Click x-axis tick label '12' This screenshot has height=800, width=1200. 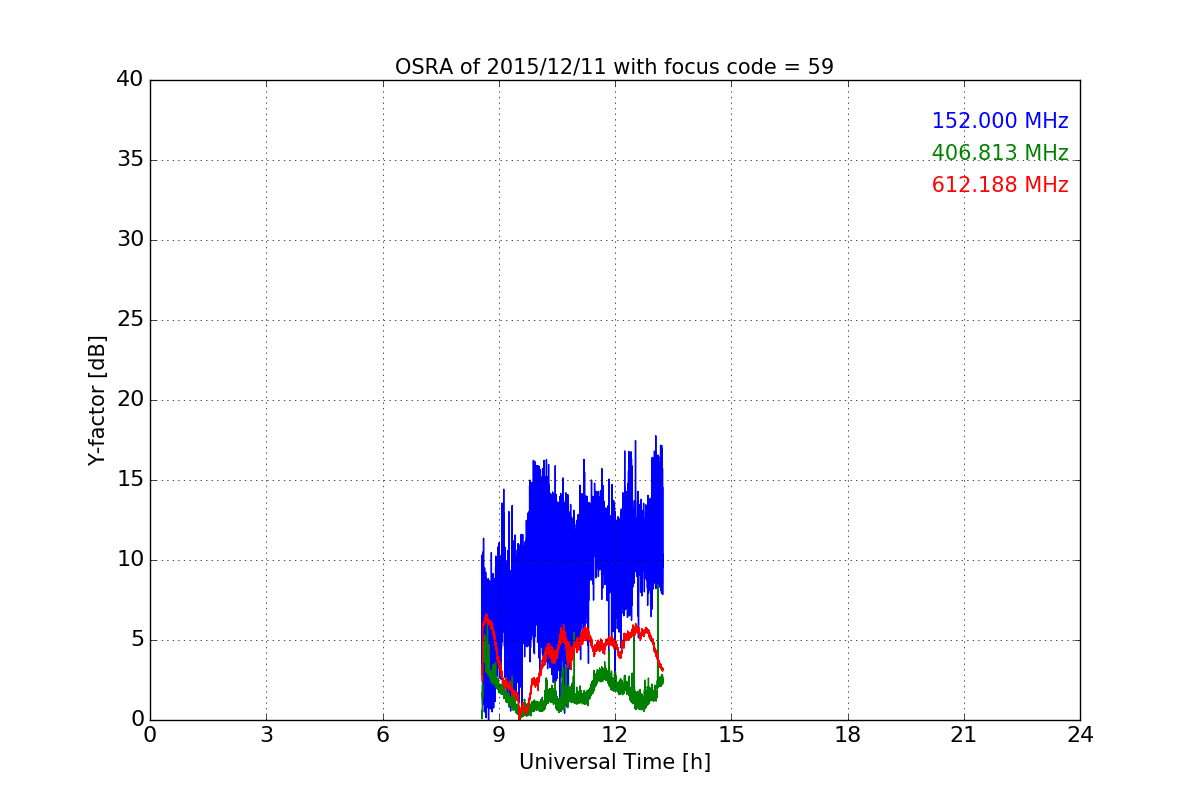(615, 735)
